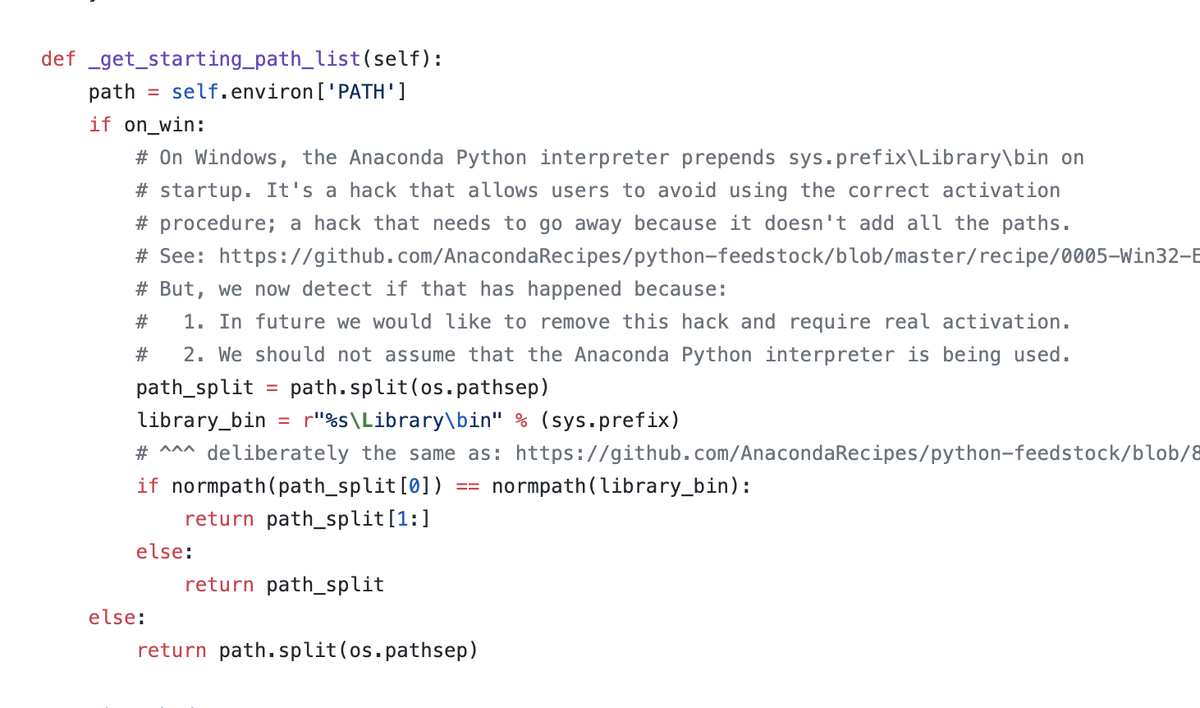Click the path_split variable assignment line
The width and height of the screenshot is (1200, 708).
[x=343, y=387]
